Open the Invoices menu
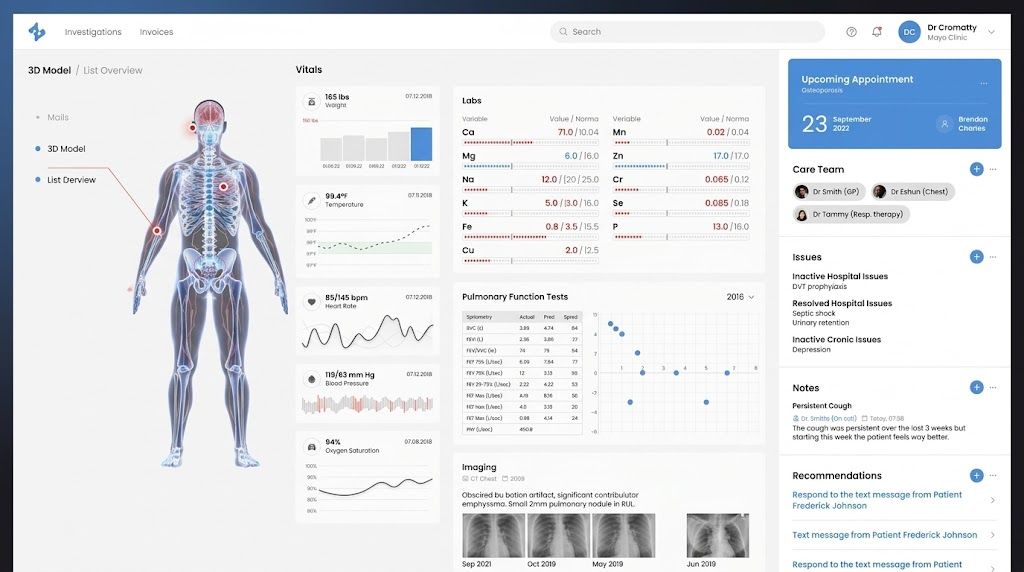 (x=156, y=32)
